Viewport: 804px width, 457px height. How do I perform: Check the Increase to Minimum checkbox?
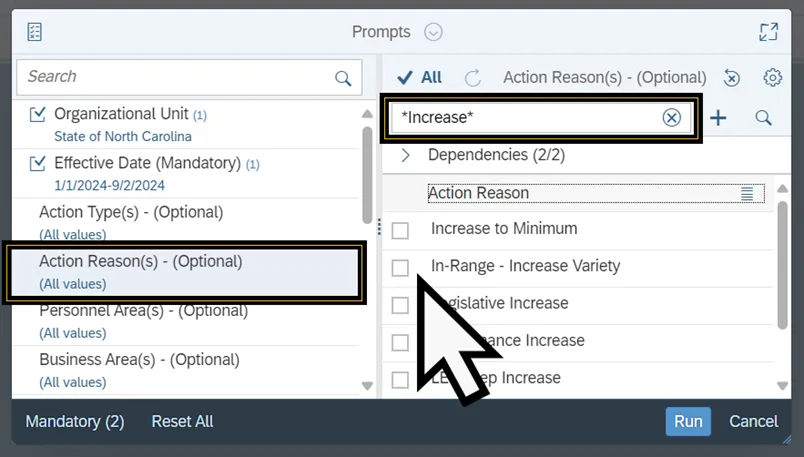point(400,230)
